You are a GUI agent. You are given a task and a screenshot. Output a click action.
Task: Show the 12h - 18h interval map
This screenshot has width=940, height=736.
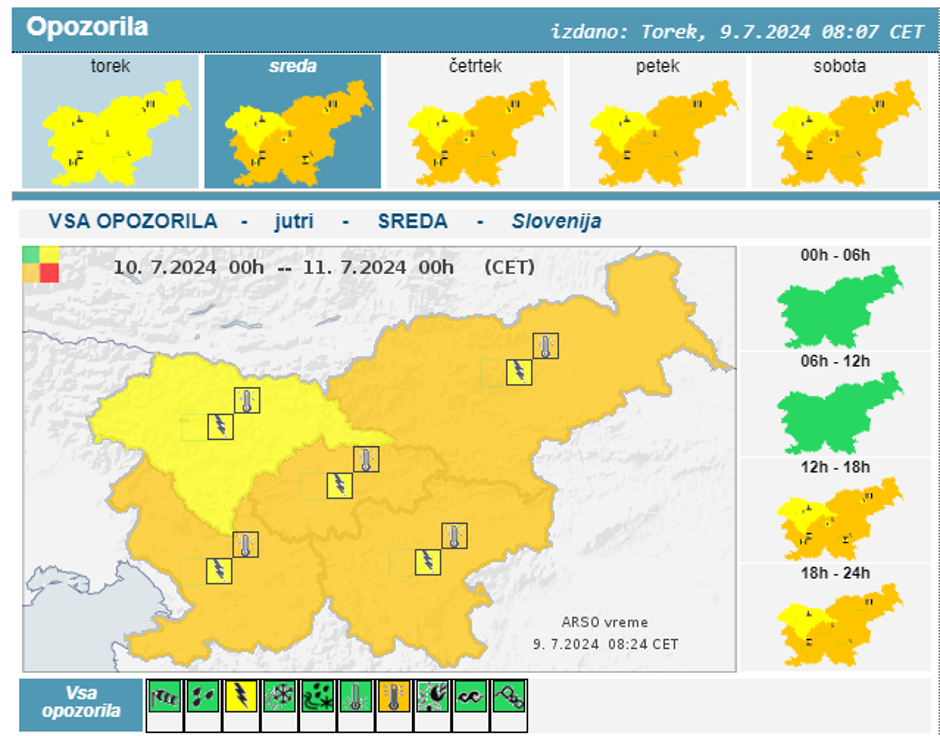[836, 510]
